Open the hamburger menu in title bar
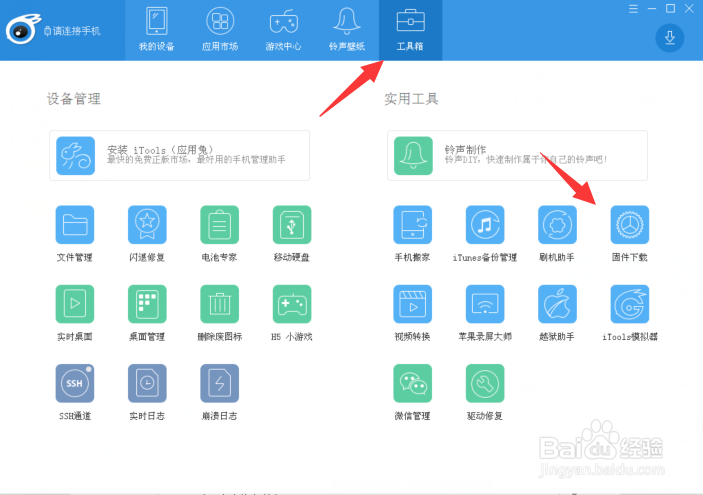This screenshot has width=703, height=495. (633, 9)
